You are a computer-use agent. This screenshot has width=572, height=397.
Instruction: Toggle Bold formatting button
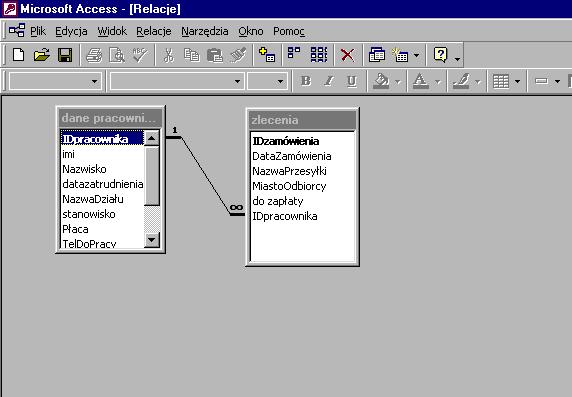point(306,81)
